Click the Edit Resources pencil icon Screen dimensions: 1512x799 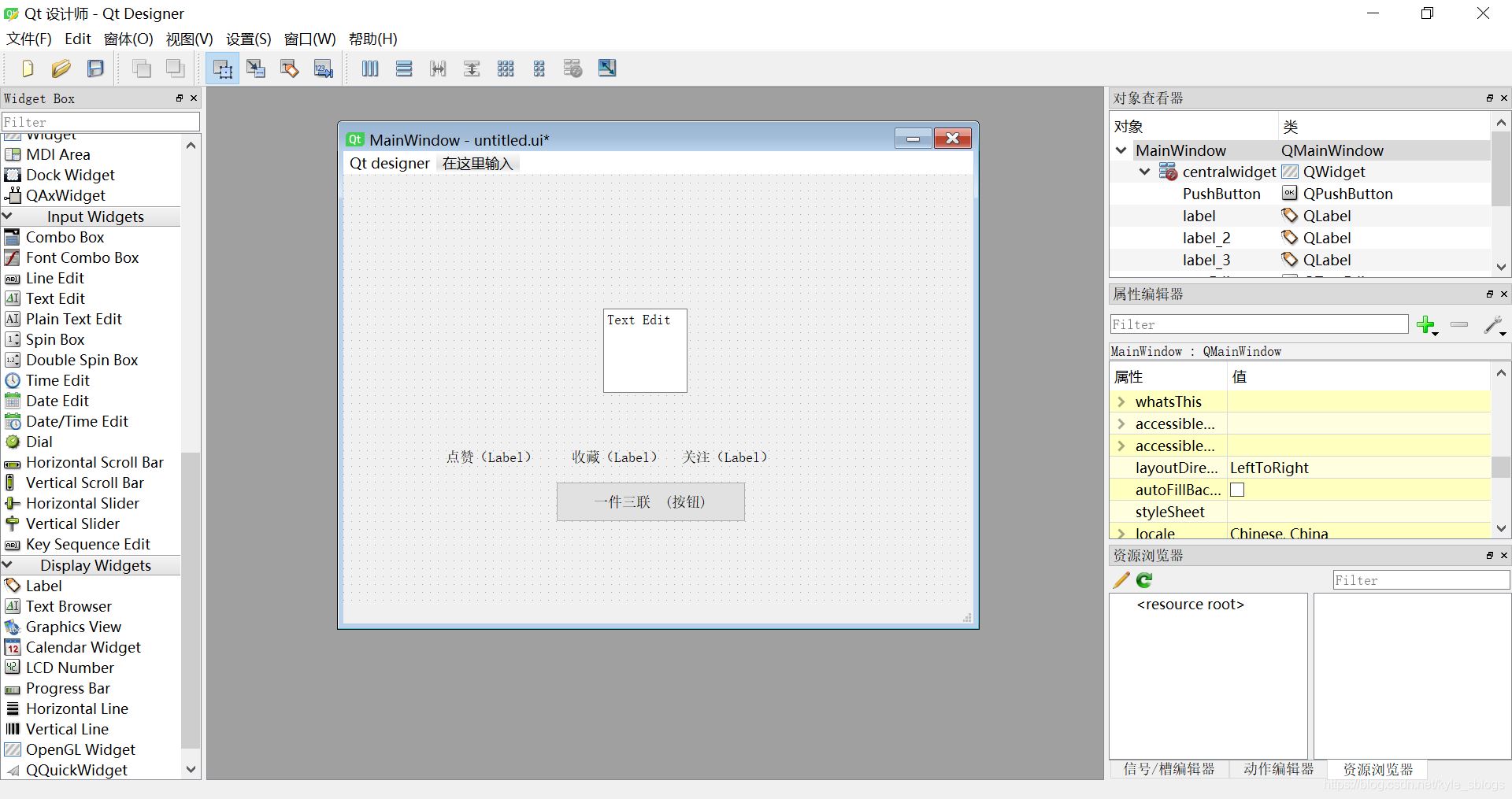pos(1120,580)
